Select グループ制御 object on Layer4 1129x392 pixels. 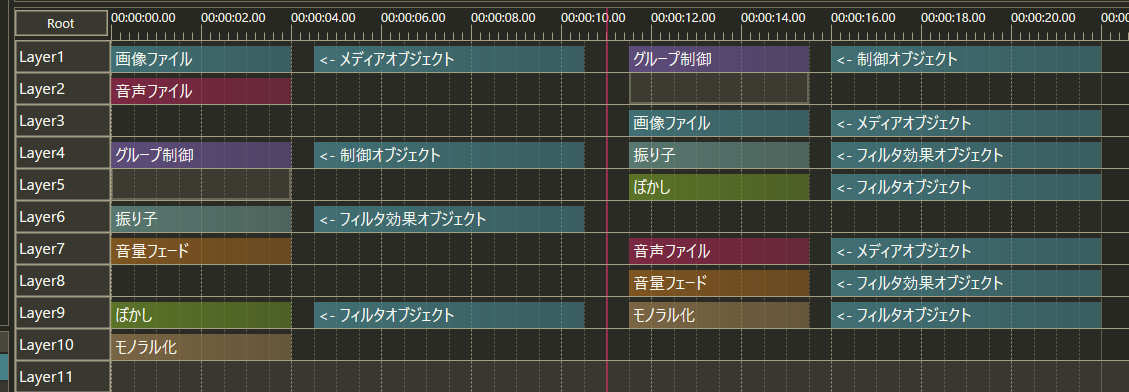coord(201,155)
